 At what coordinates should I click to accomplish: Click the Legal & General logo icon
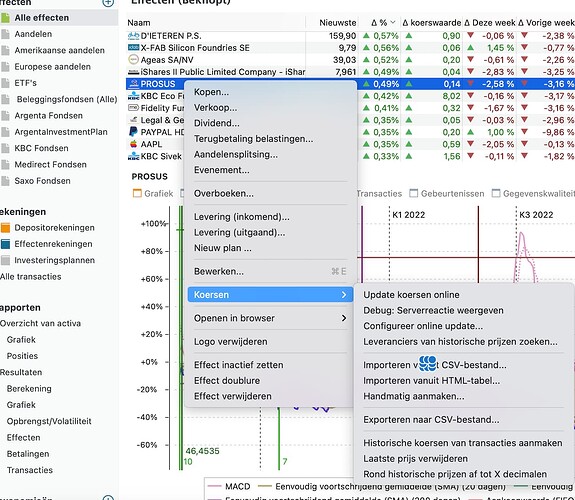click(x=133, y=120)
